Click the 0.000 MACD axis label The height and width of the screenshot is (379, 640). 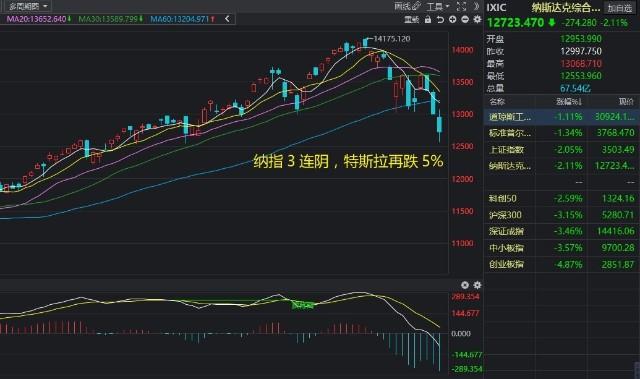[461, 334]
